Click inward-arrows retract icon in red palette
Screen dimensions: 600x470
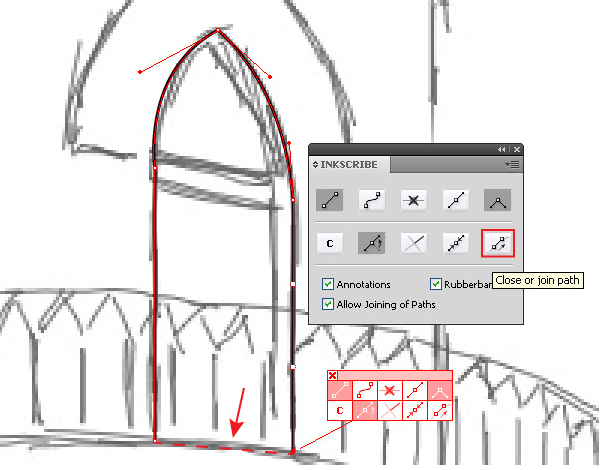pos(415,411)
